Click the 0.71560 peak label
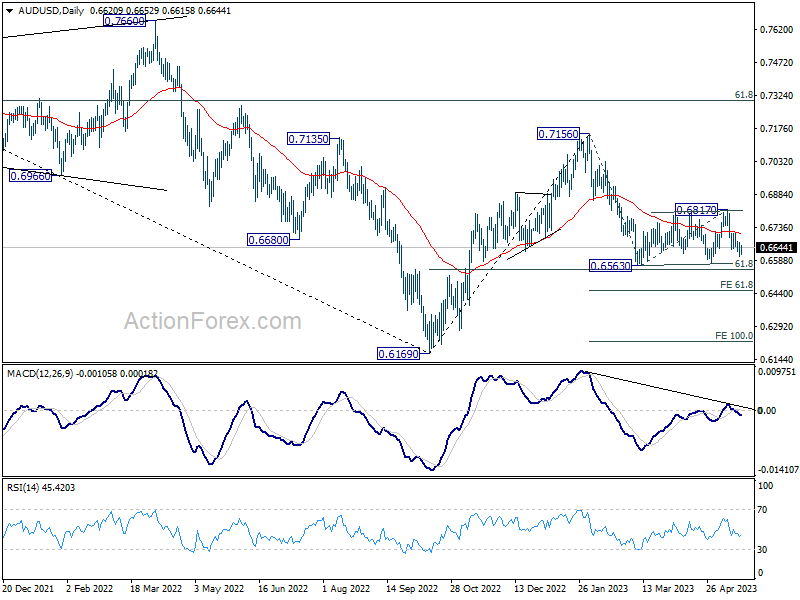Viewport: 800px width, 600px height. tap(559, 134)
